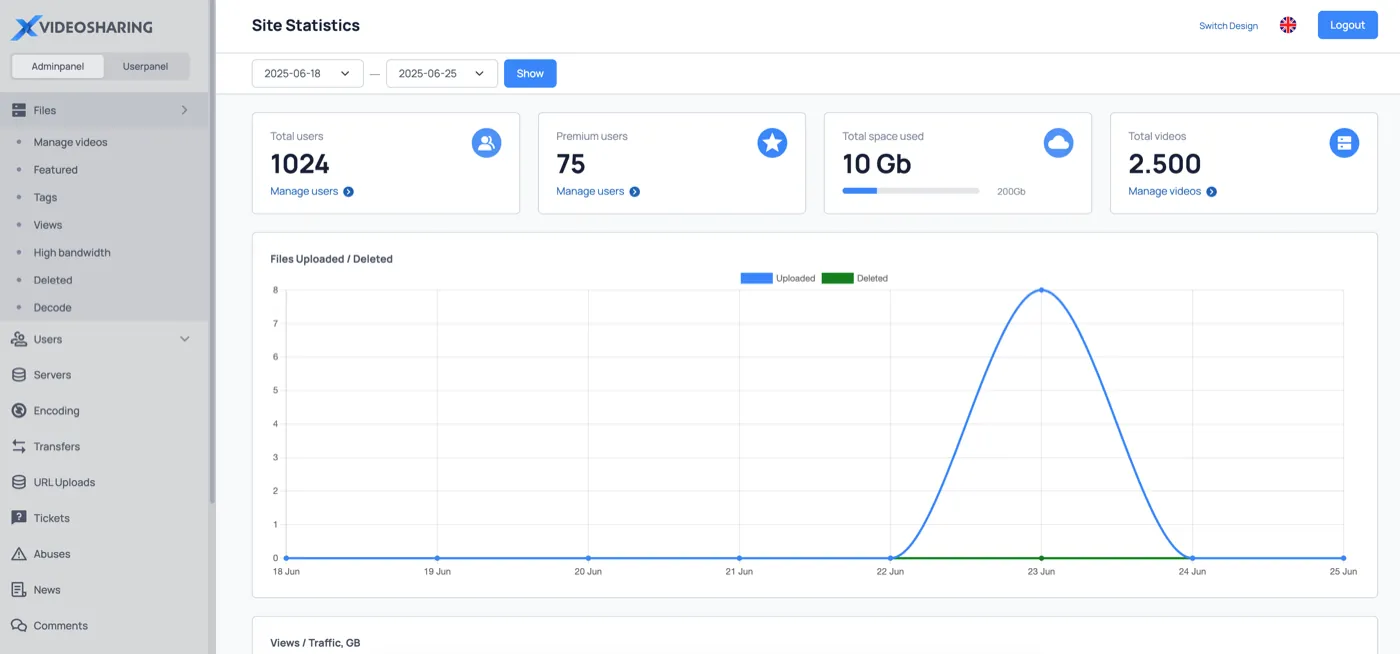Click arrow icon beside Manage videos link

coord(1212,192)
